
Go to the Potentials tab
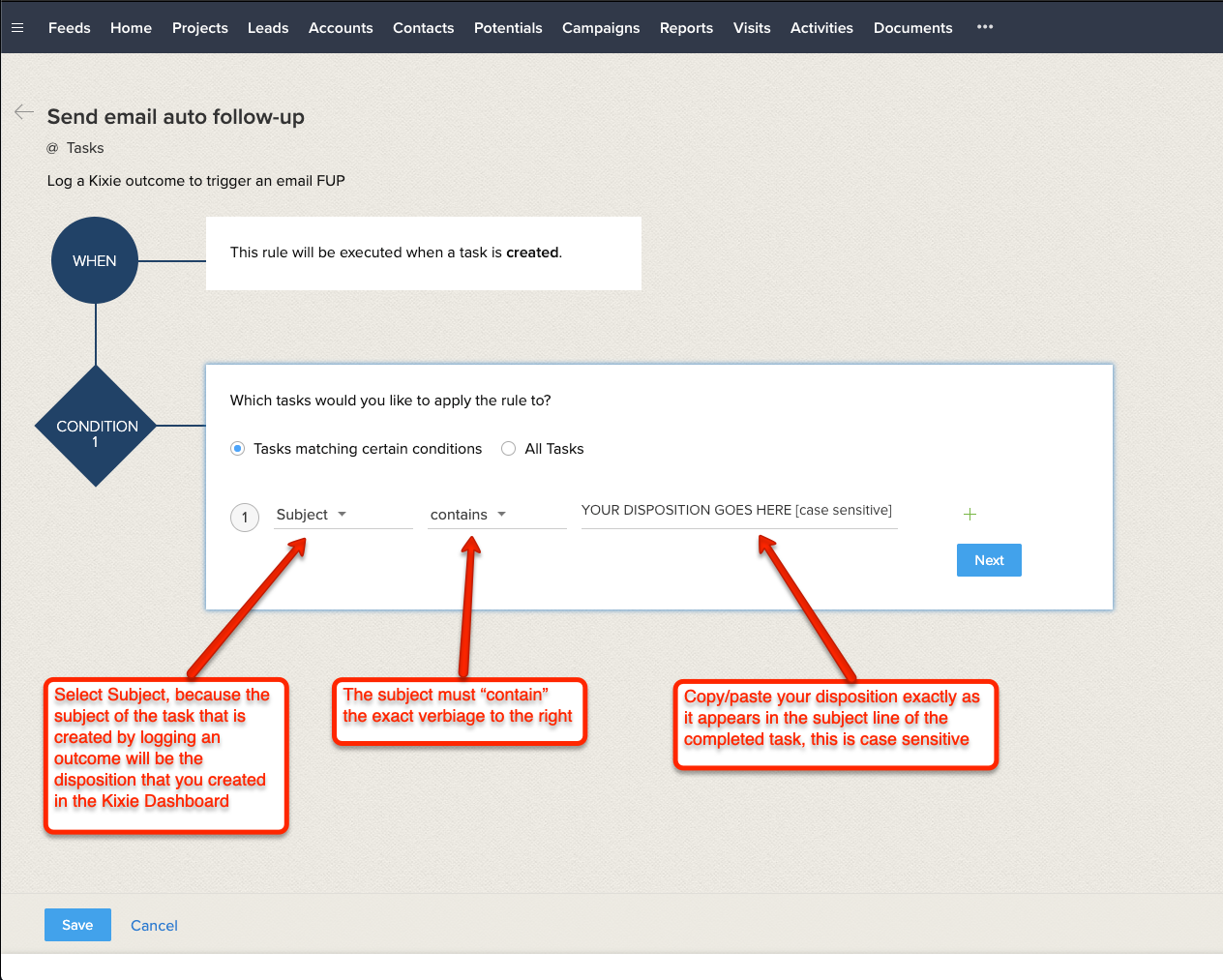[508, 28]
